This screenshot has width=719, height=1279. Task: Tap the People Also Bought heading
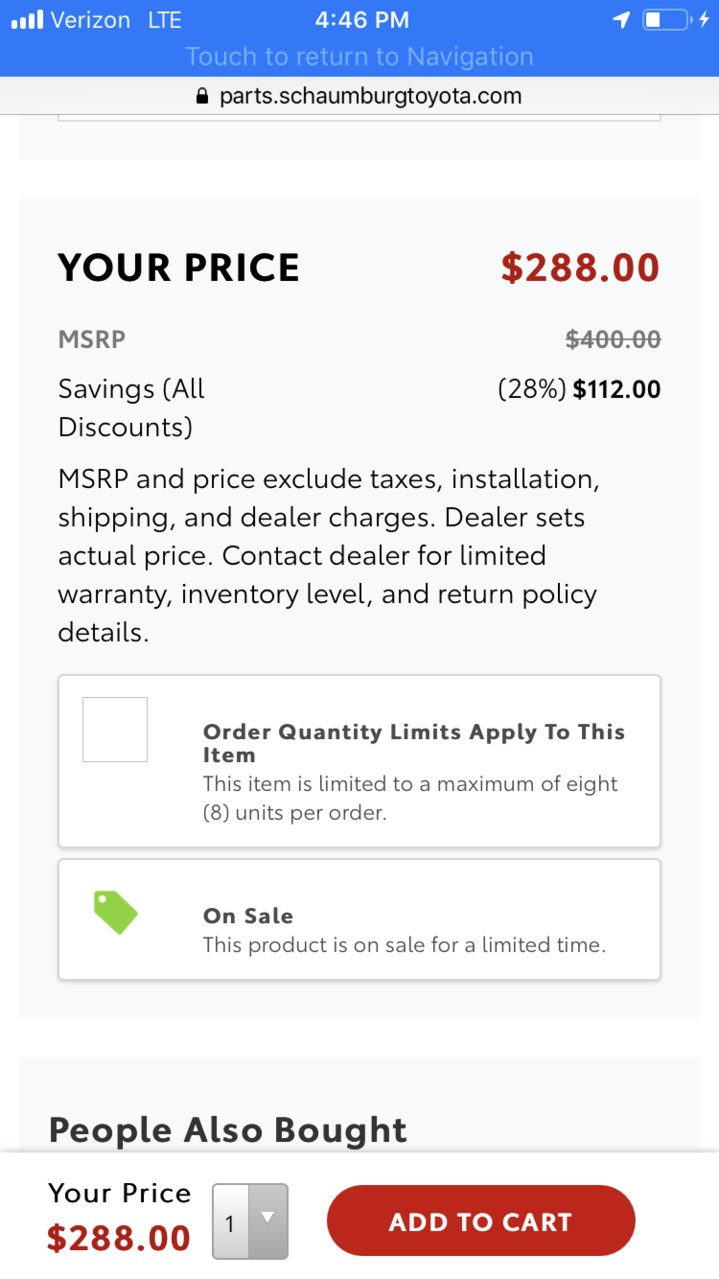tap(228, 1130)
